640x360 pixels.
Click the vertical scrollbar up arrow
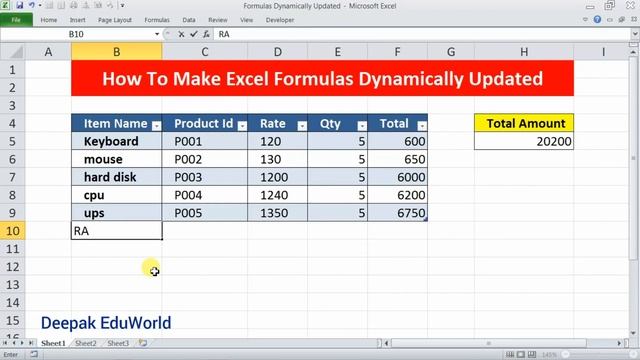[633, 52]
